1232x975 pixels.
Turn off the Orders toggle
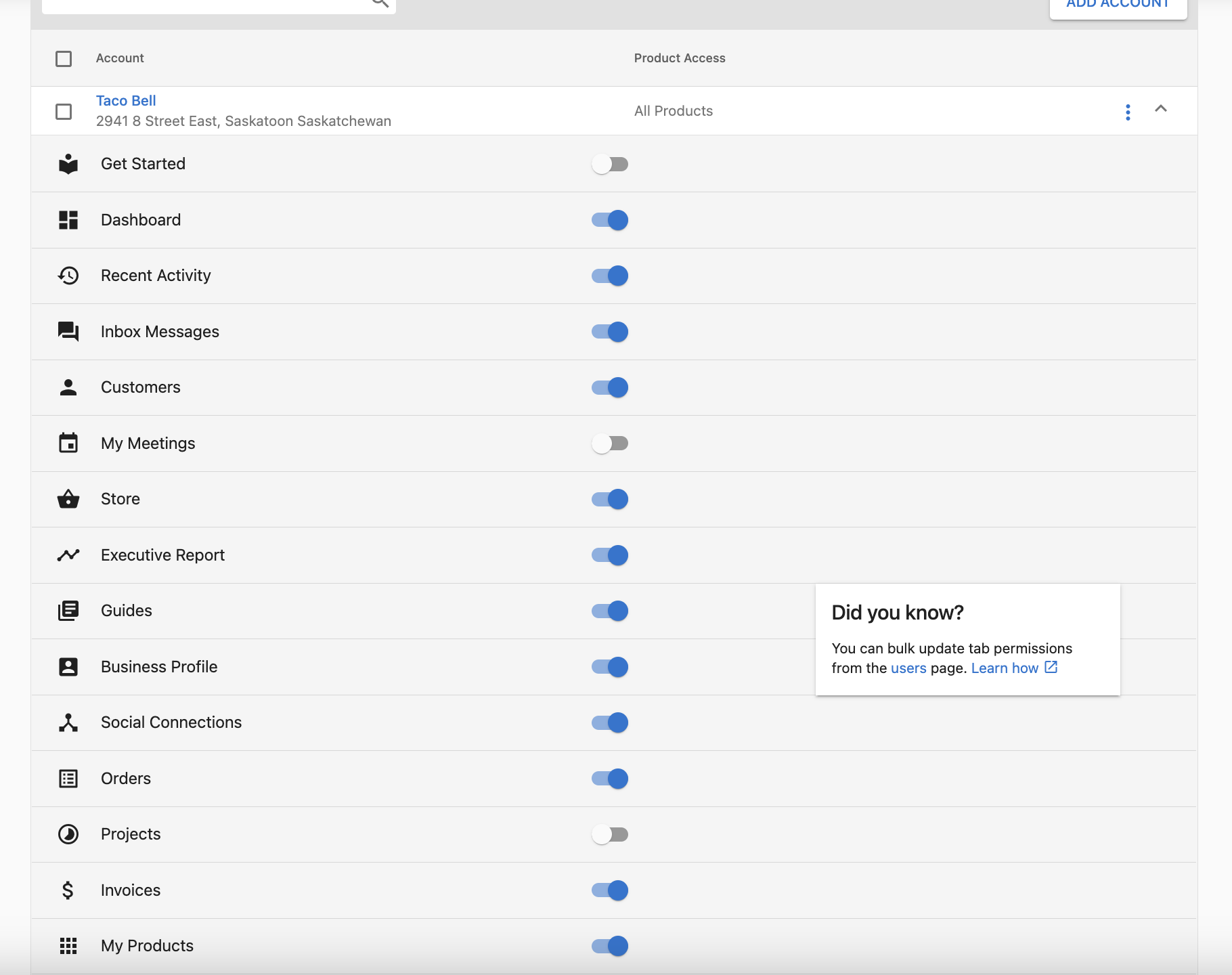[610, 779]
